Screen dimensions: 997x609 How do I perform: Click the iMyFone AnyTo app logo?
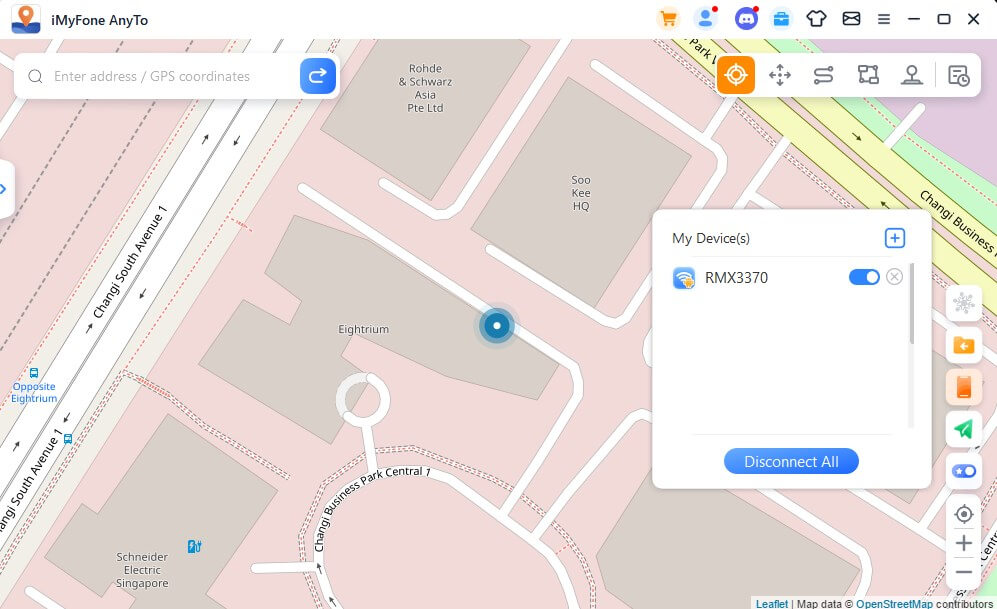tap(26, 19)
